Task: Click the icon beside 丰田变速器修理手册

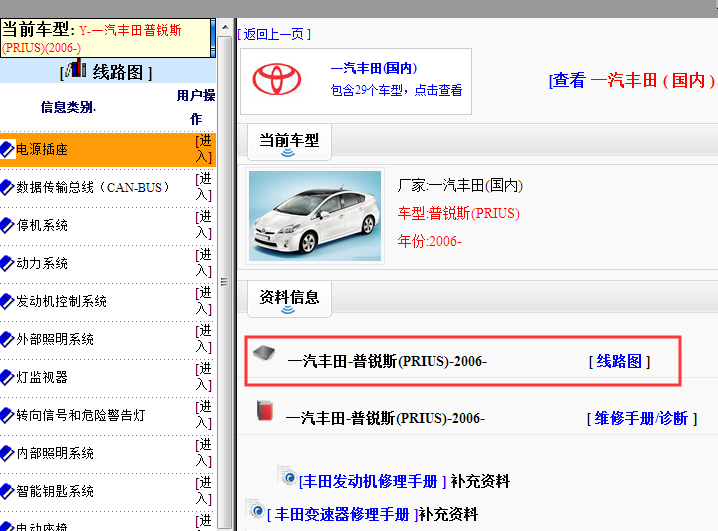Action: (256, 509)
